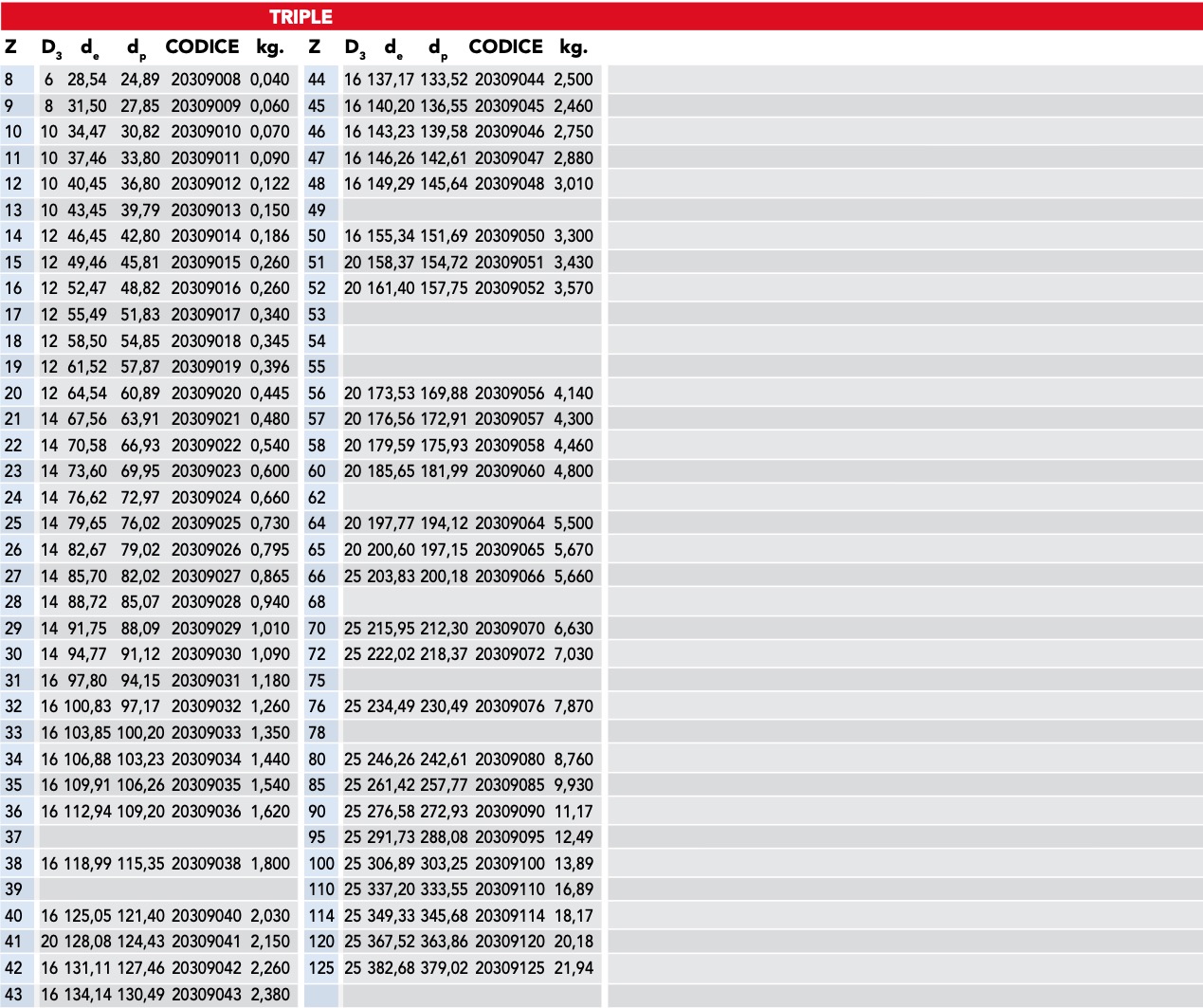This screenshot has height=1008, width=1203.
Task: Click the Z cell showing 110
Action: click(x=321, y=889)
